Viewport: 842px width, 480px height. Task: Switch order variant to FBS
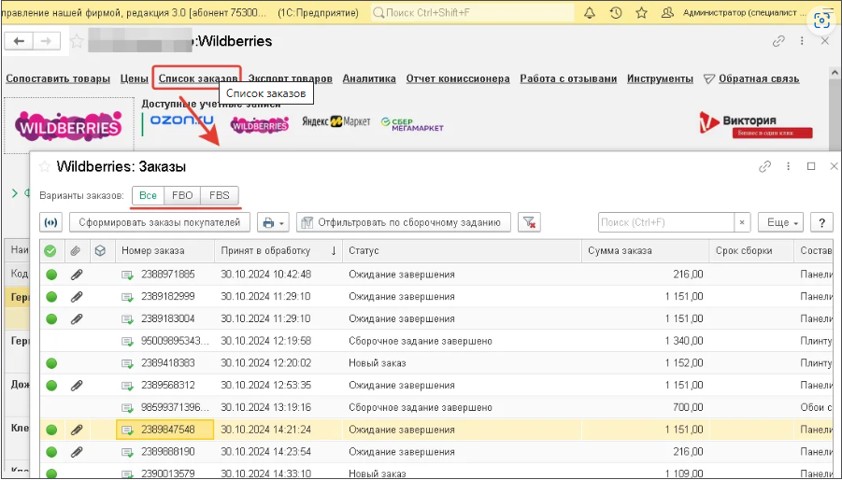pos(219,195)
